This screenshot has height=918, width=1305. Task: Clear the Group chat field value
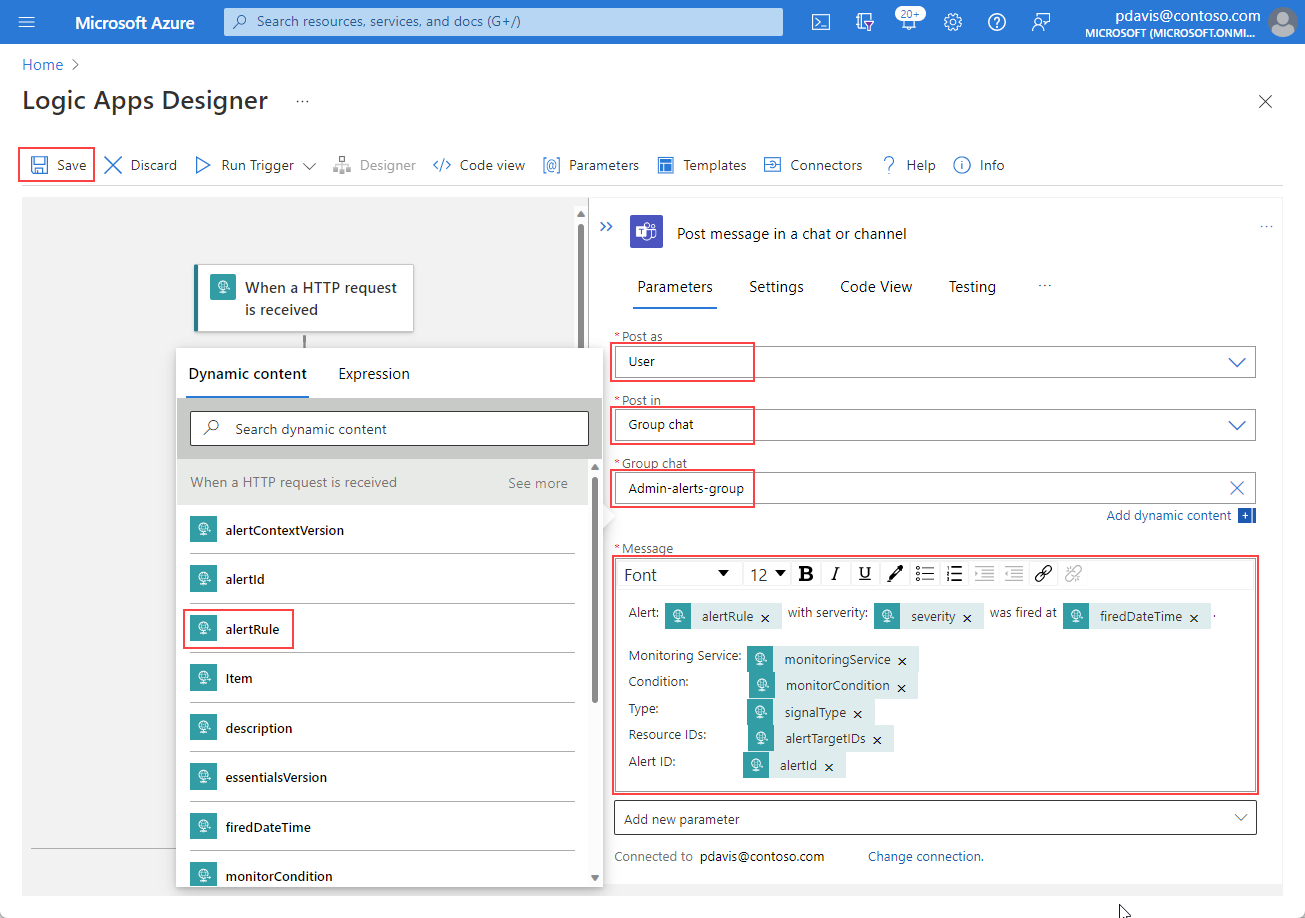[1237, 488]
